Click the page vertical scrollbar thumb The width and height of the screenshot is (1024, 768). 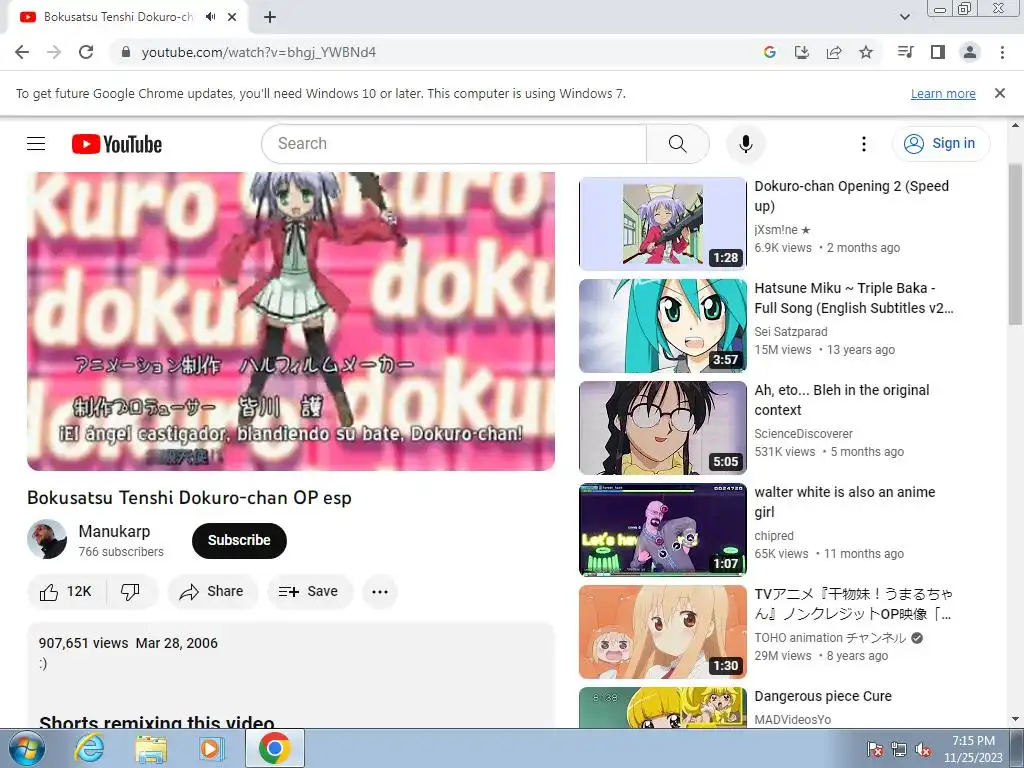click(1016, 243)
